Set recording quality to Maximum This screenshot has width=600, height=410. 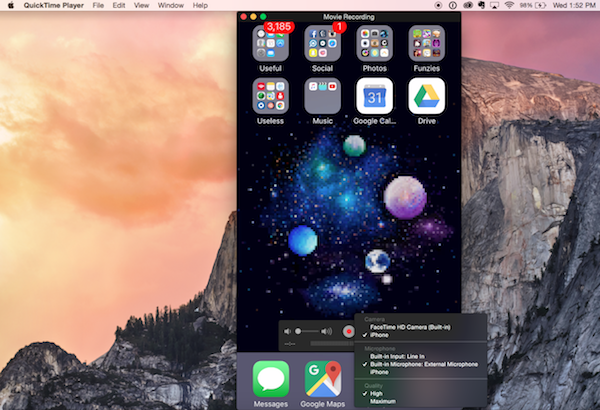tap(383, 401)
